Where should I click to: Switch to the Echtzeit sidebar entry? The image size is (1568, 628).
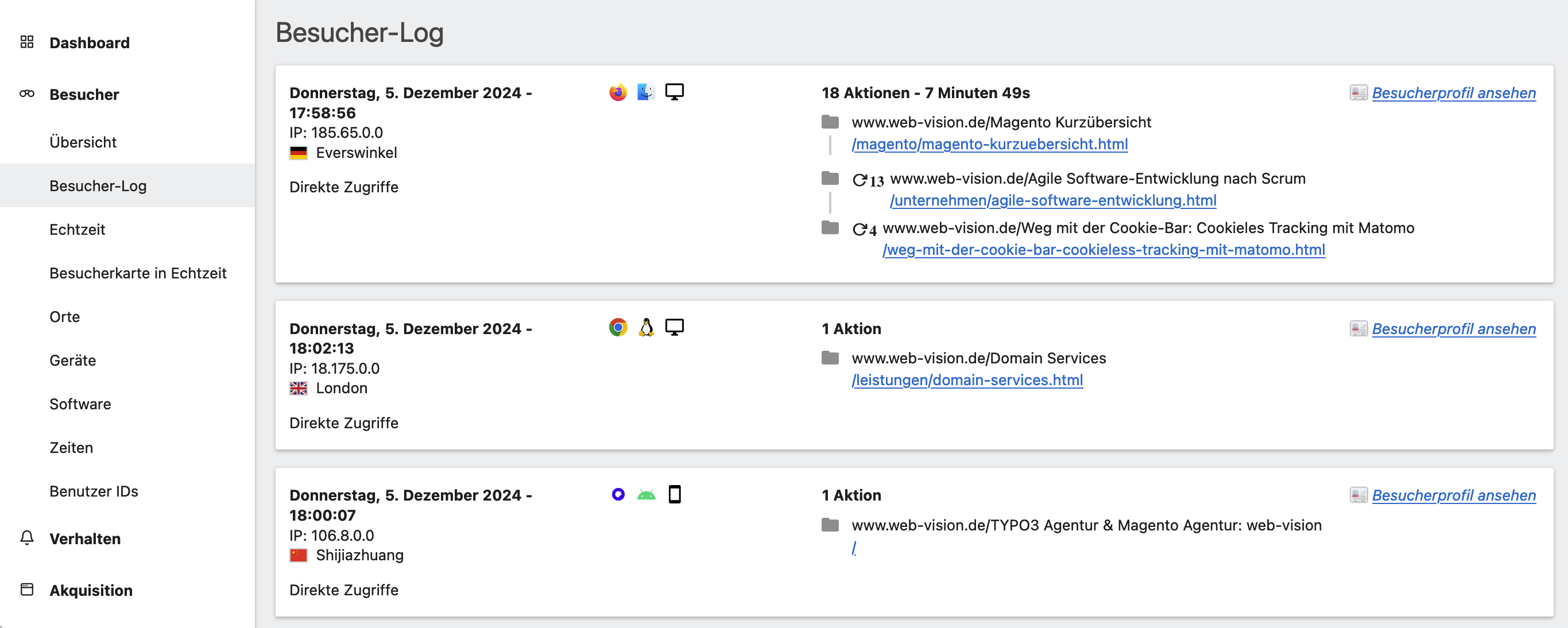pyautogui.click(x=78, y=230)
